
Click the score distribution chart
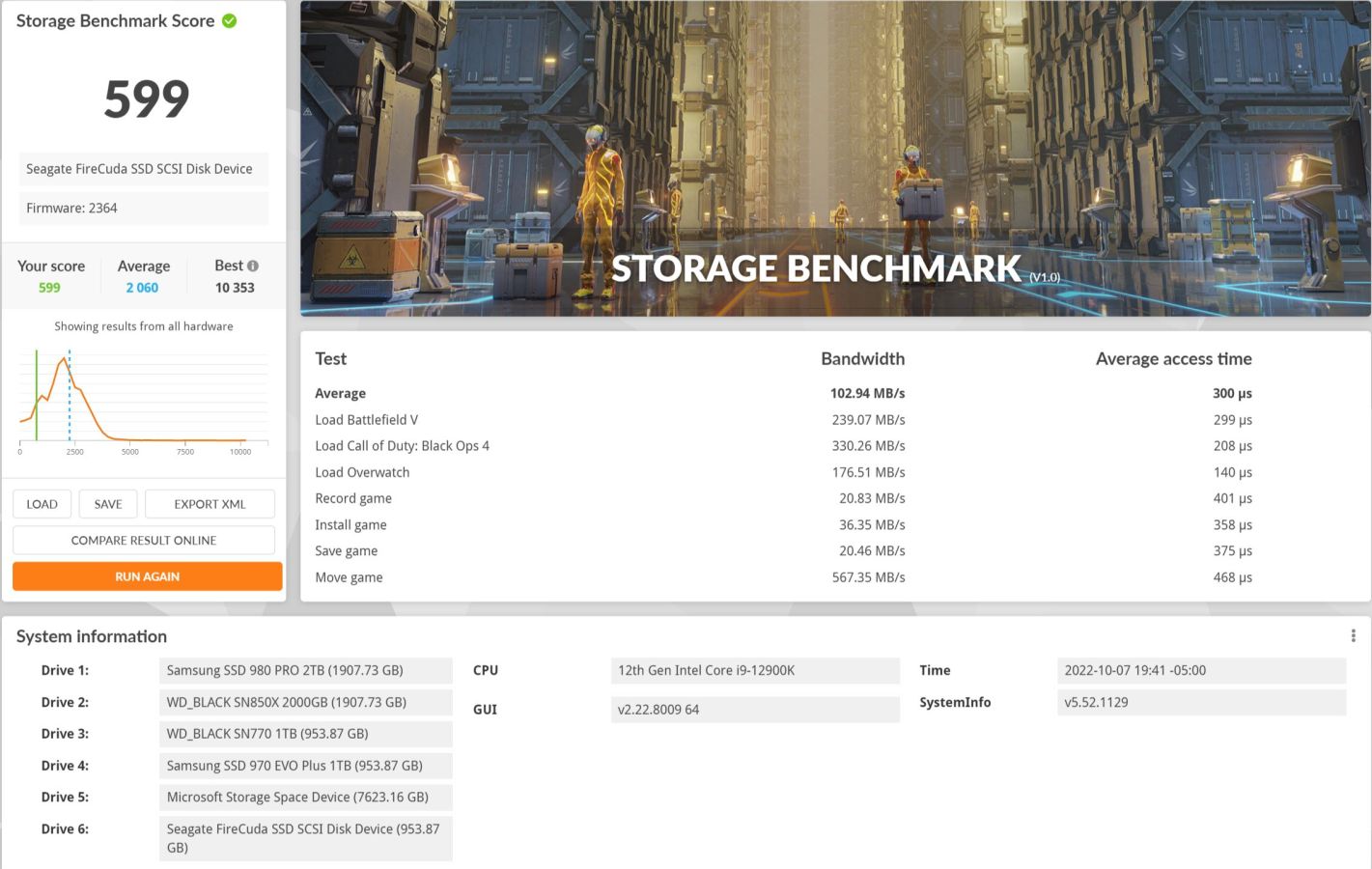coord(144,401)
